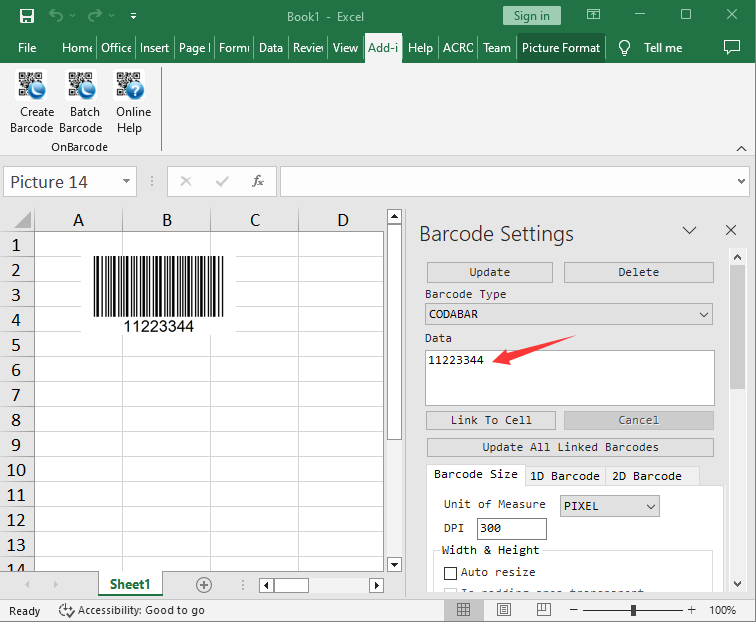Click the pane scrollbar up arrow
This screenshot has width=756, height=622.
coord(737,257)
